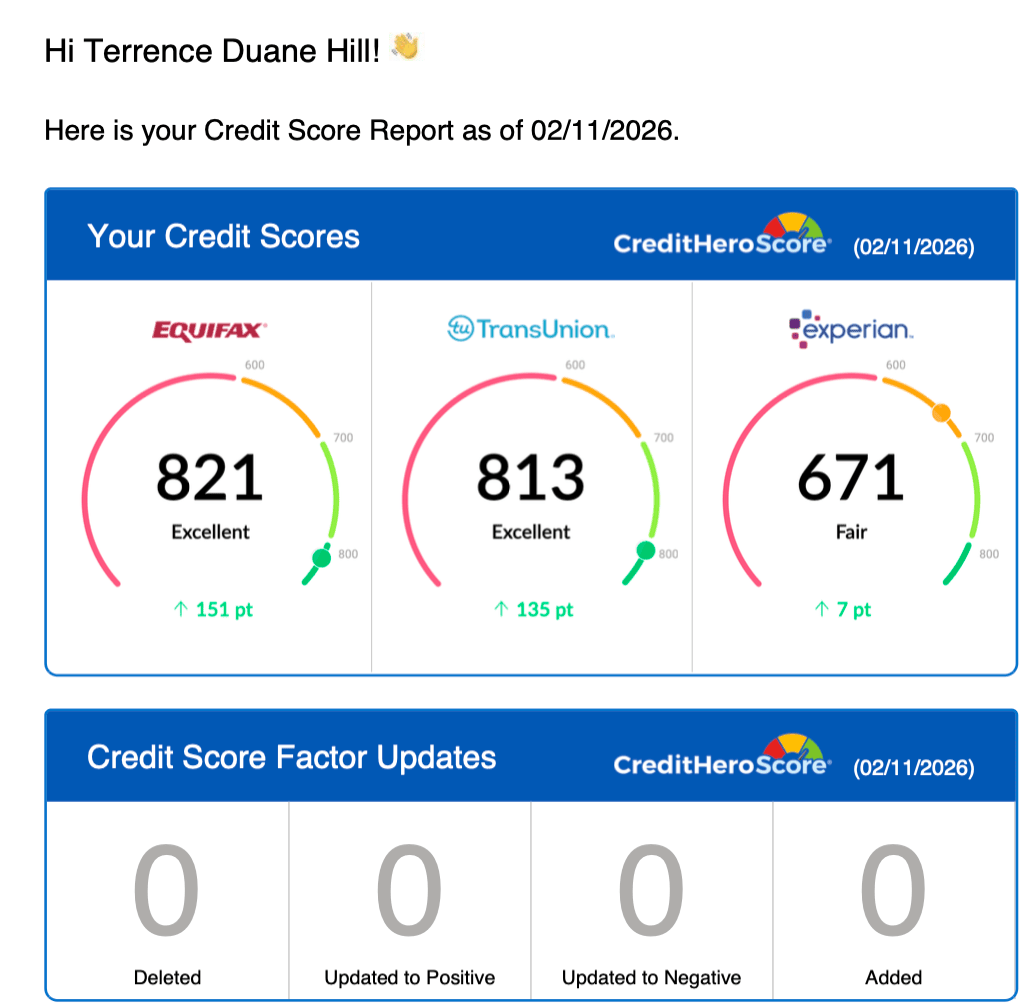Select the TransUnion score 813
Image resolution: width=1020 pixels, height=1004 pixels.
[x=531, y=477]
